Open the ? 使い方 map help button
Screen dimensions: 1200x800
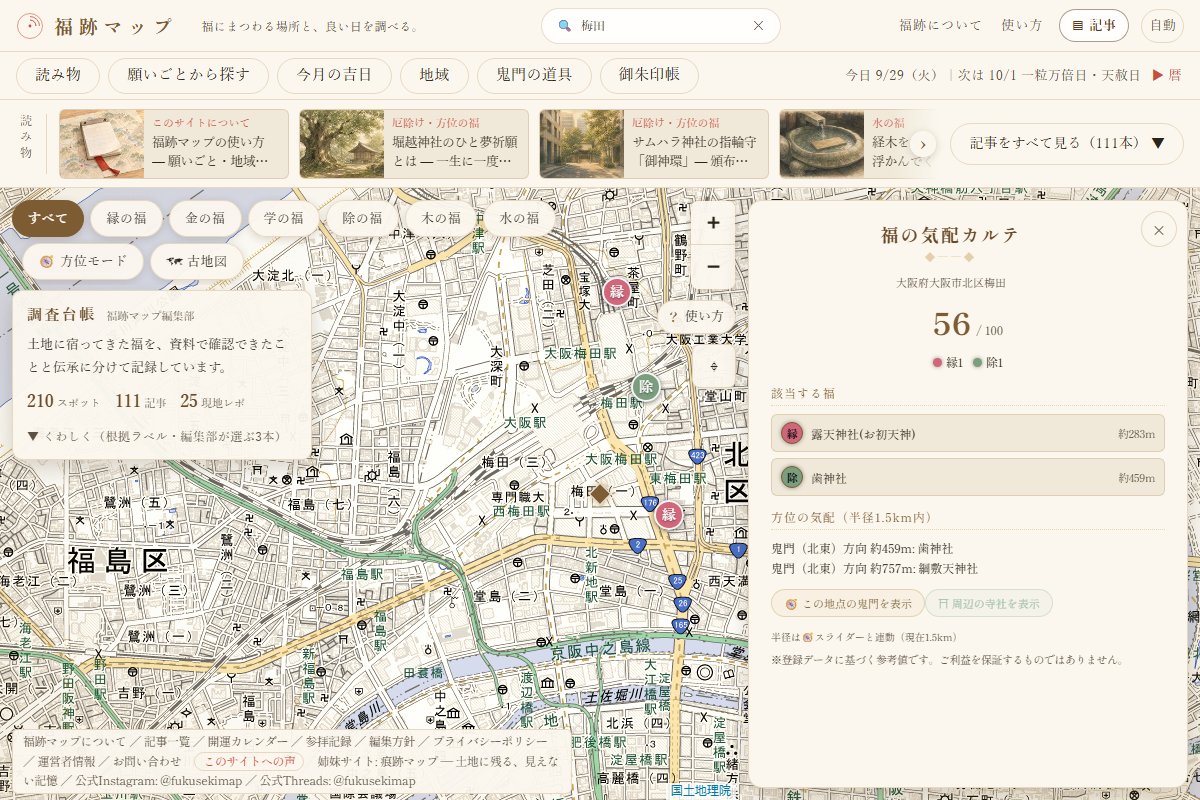pos(696,316)
